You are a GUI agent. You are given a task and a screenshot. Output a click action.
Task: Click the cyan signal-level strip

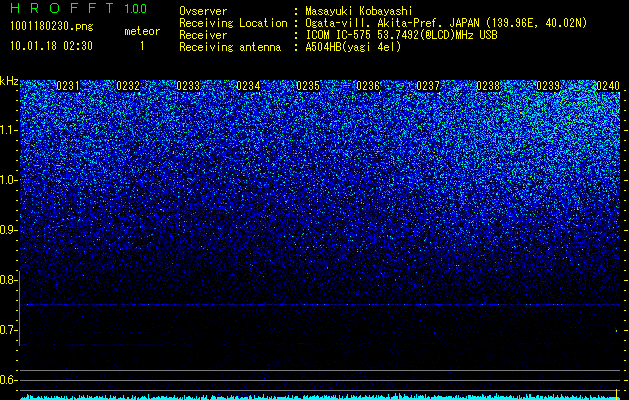pyautogui.click(x=320, y=397)
